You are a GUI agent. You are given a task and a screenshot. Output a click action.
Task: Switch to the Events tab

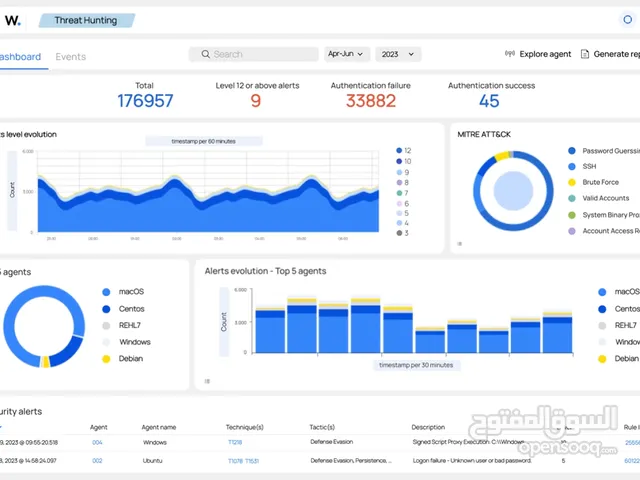pos(71,57)
